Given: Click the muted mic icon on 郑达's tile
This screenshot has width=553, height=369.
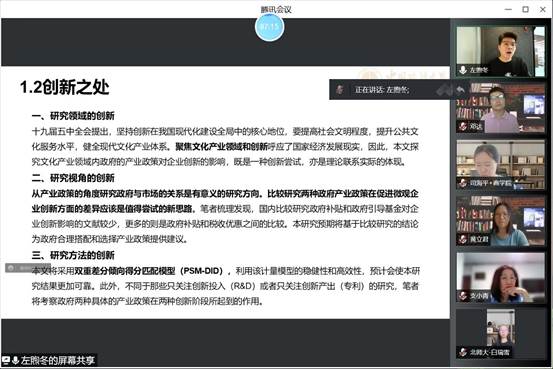Looking at the screenshot, I should pyautogui.click(x=463, y=126).
